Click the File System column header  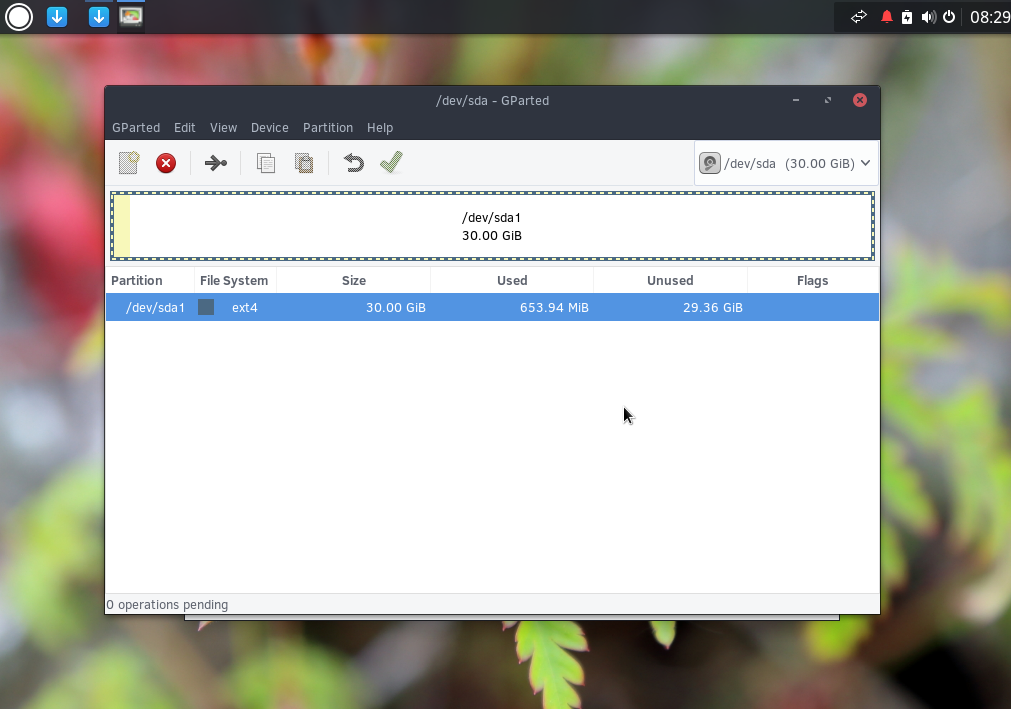(235, 280)
